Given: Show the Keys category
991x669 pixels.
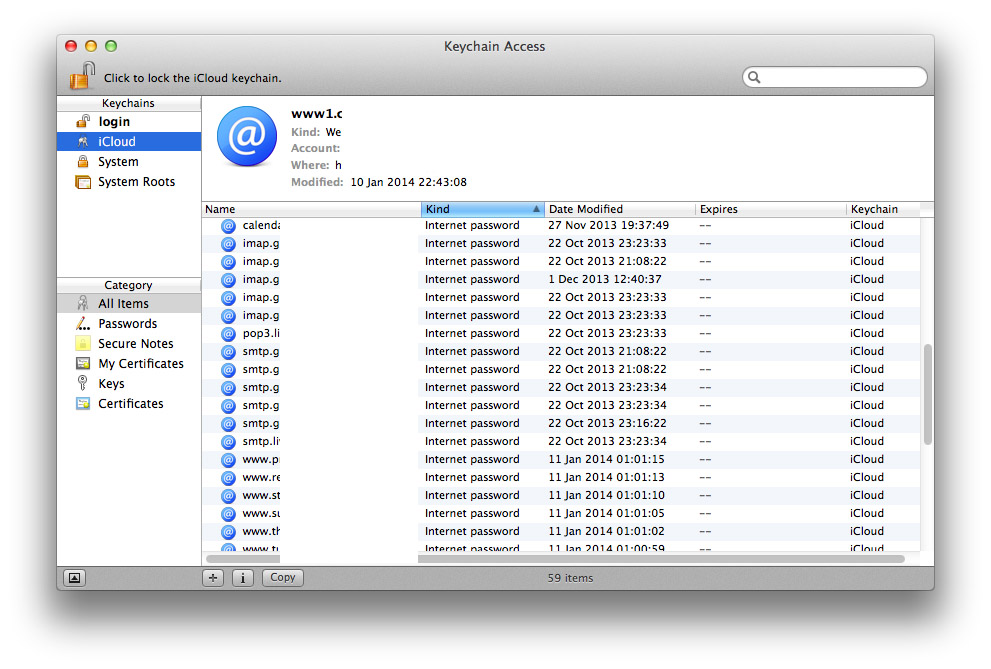Looking at the screenshot, I should coord(129,383).
